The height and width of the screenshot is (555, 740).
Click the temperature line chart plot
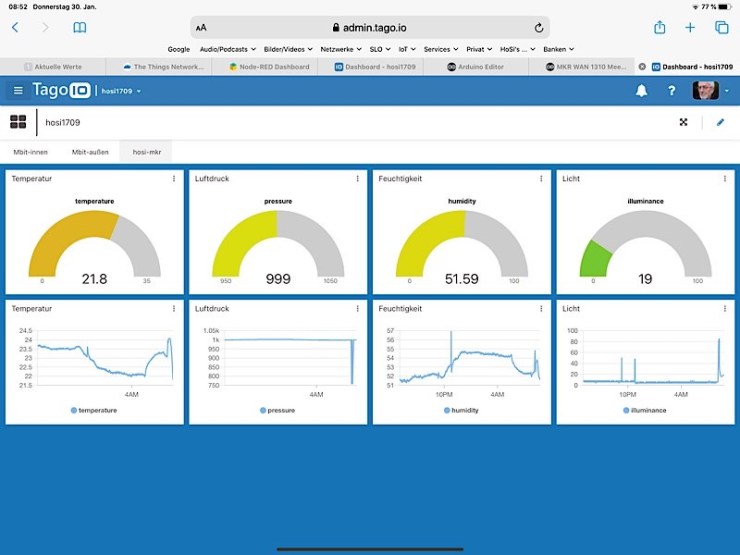(105, 358)
